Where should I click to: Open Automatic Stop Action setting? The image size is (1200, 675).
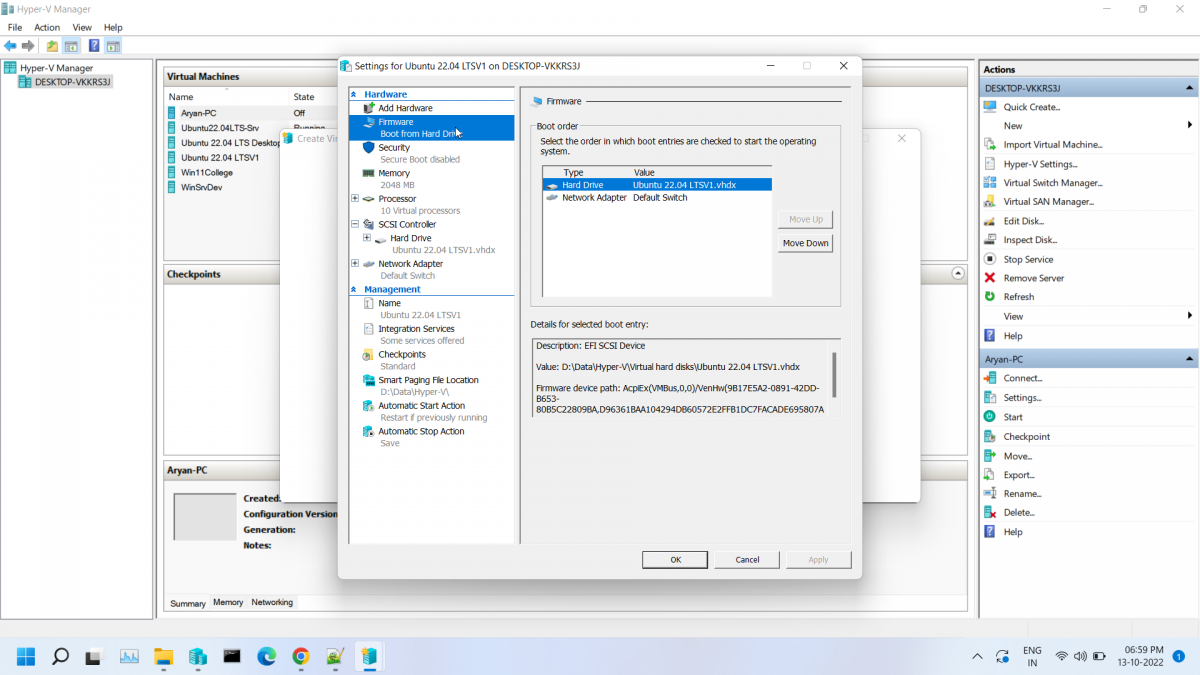tap(421, 432)
